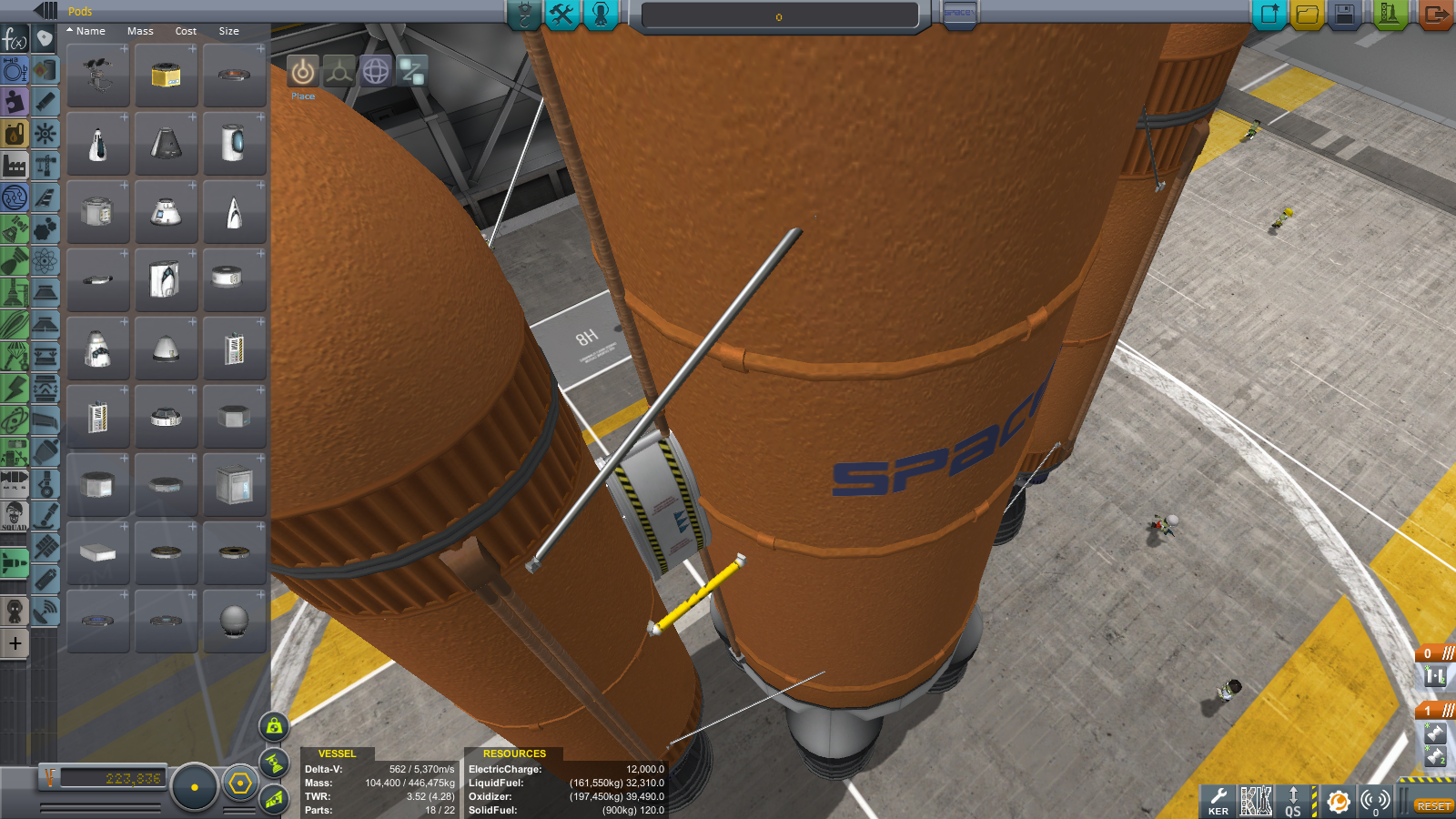
Task: Select the Offset gizmo tool
Action: [339, 71]
